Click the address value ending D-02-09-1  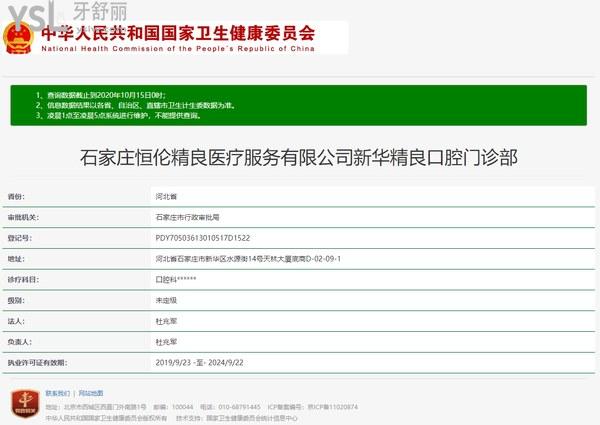248,259
